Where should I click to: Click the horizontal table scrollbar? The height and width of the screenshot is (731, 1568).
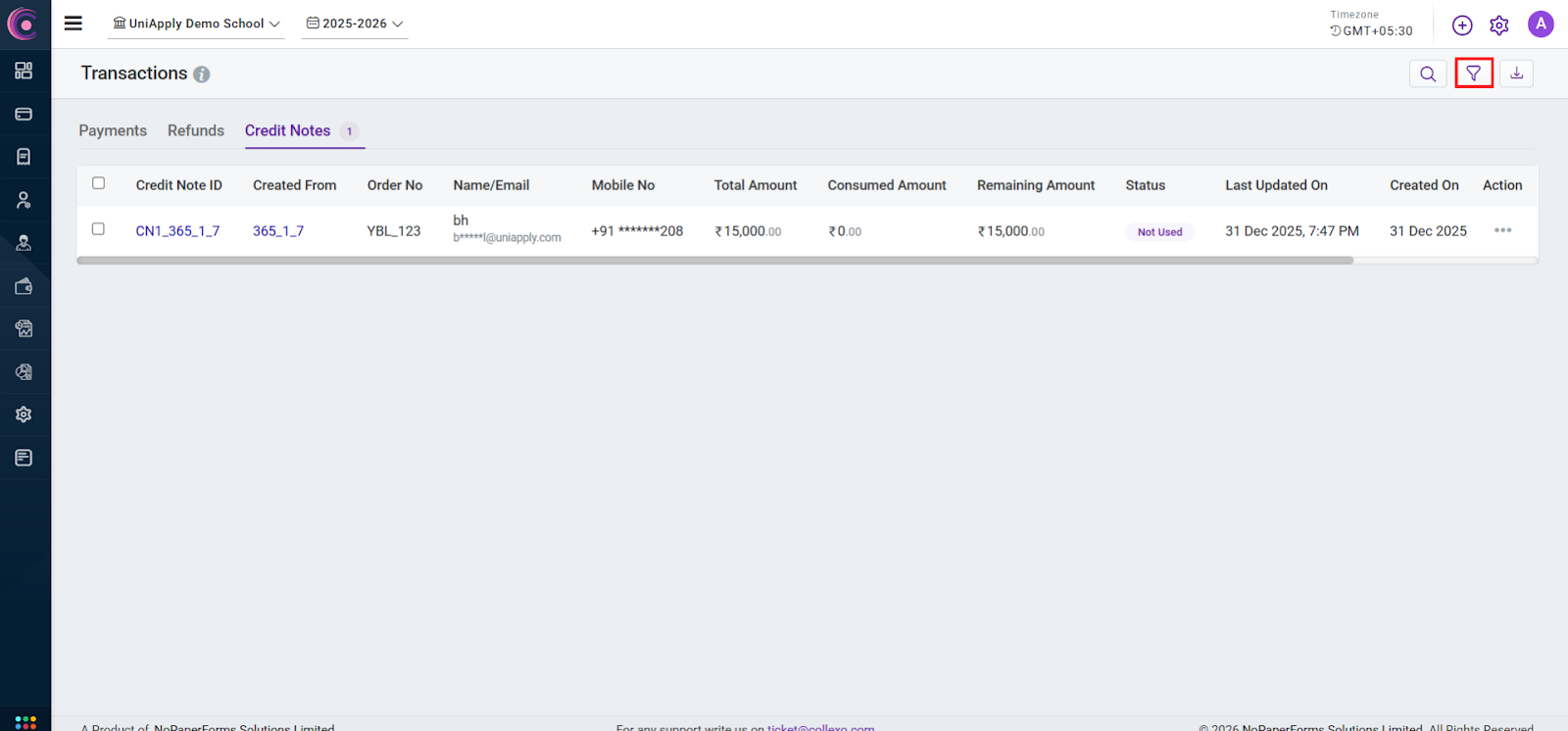tap(714, 261)
